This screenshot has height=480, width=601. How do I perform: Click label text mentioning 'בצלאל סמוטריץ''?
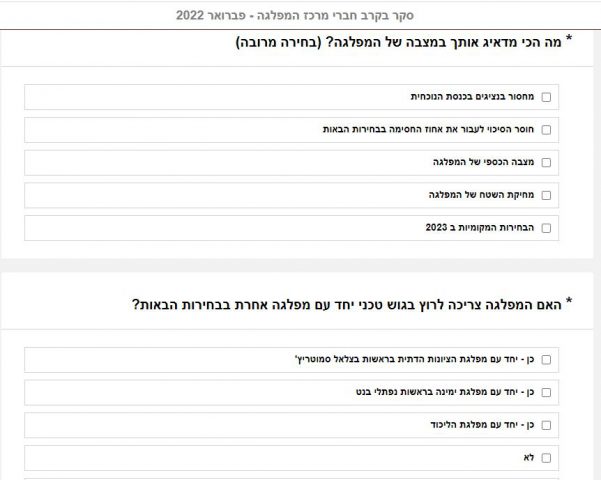(417, 359)
